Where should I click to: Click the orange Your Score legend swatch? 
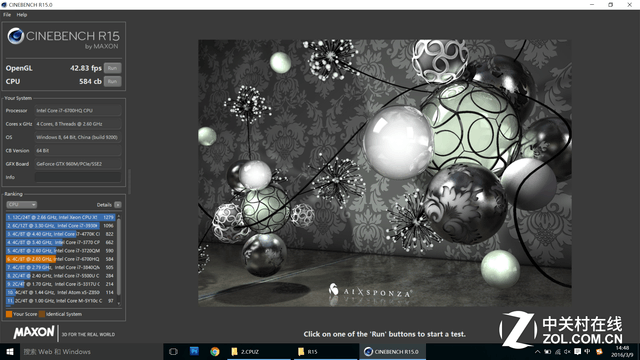click(x=9, y=314)
